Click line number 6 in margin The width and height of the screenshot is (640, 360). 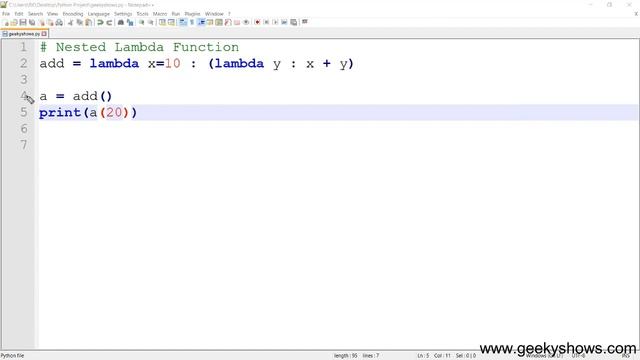(24, 129)
